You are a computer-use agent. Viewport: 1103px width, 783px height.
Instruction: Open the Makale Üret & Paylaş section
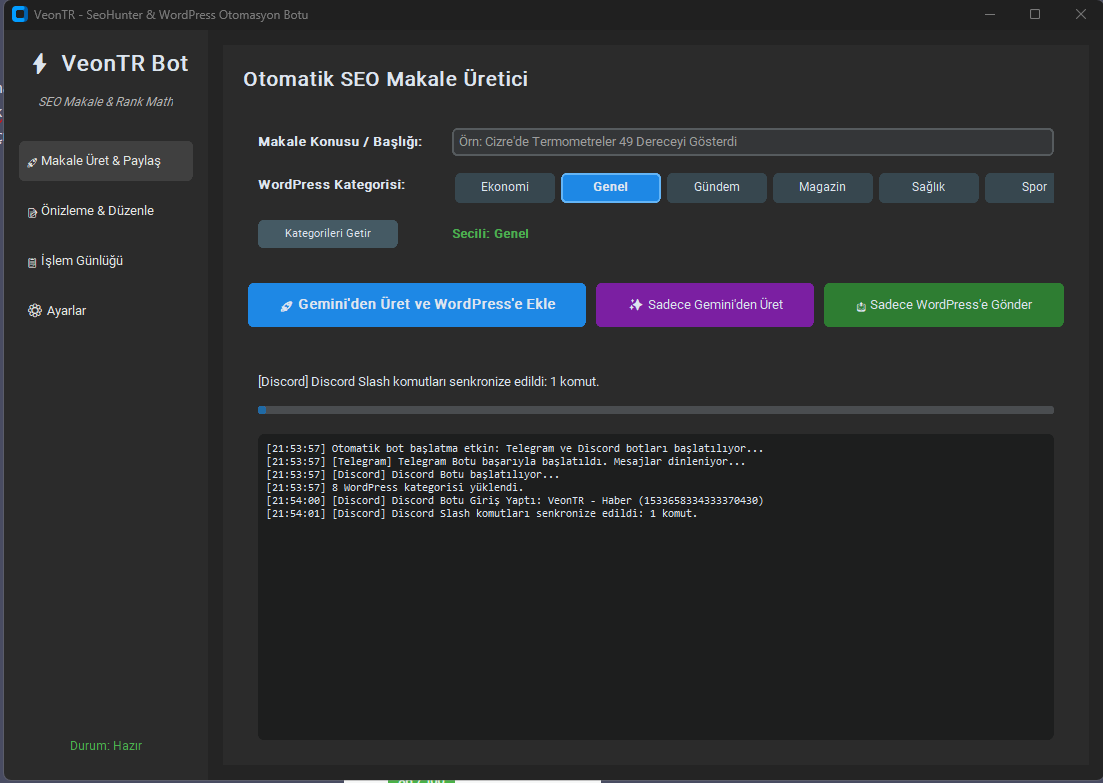click(106, 161)
